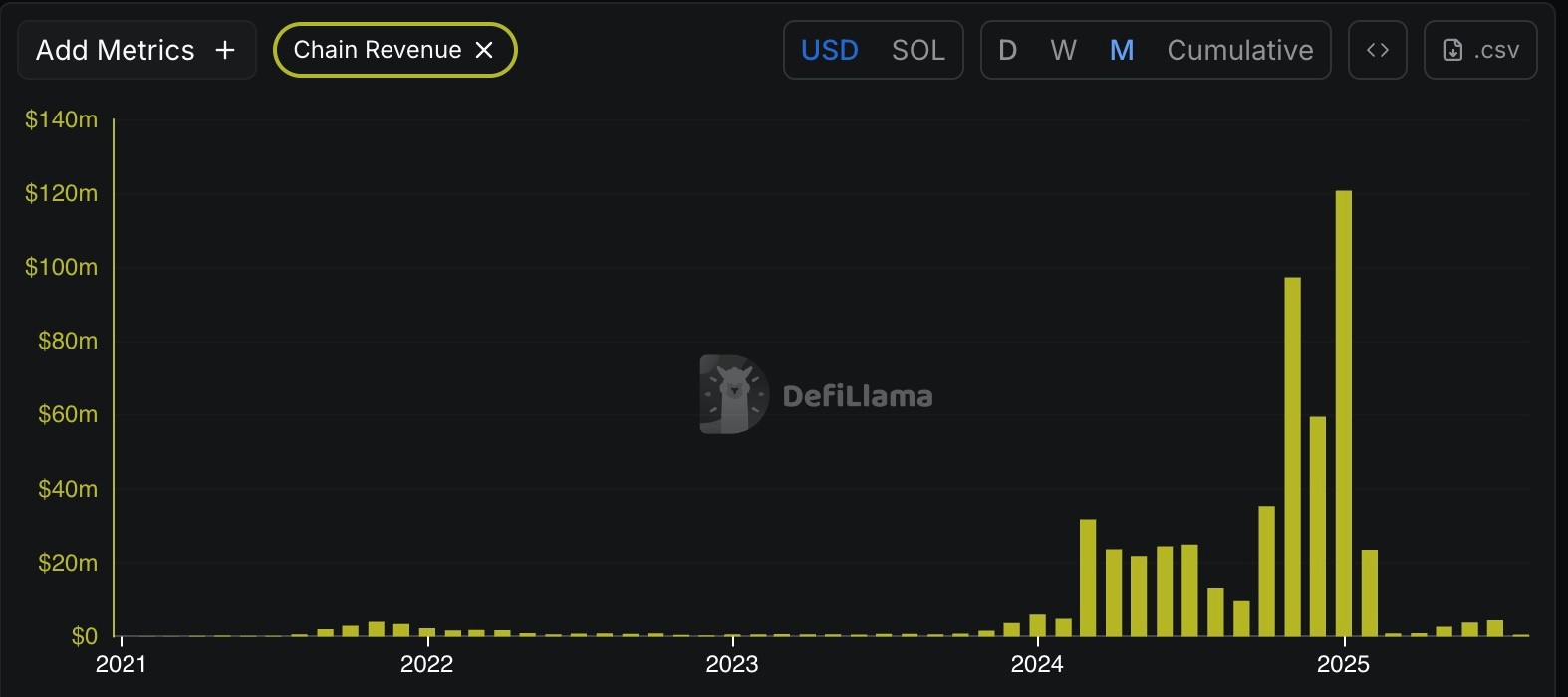
Task: Select monthly (M) interval
Action: (x=1122, y=50)
